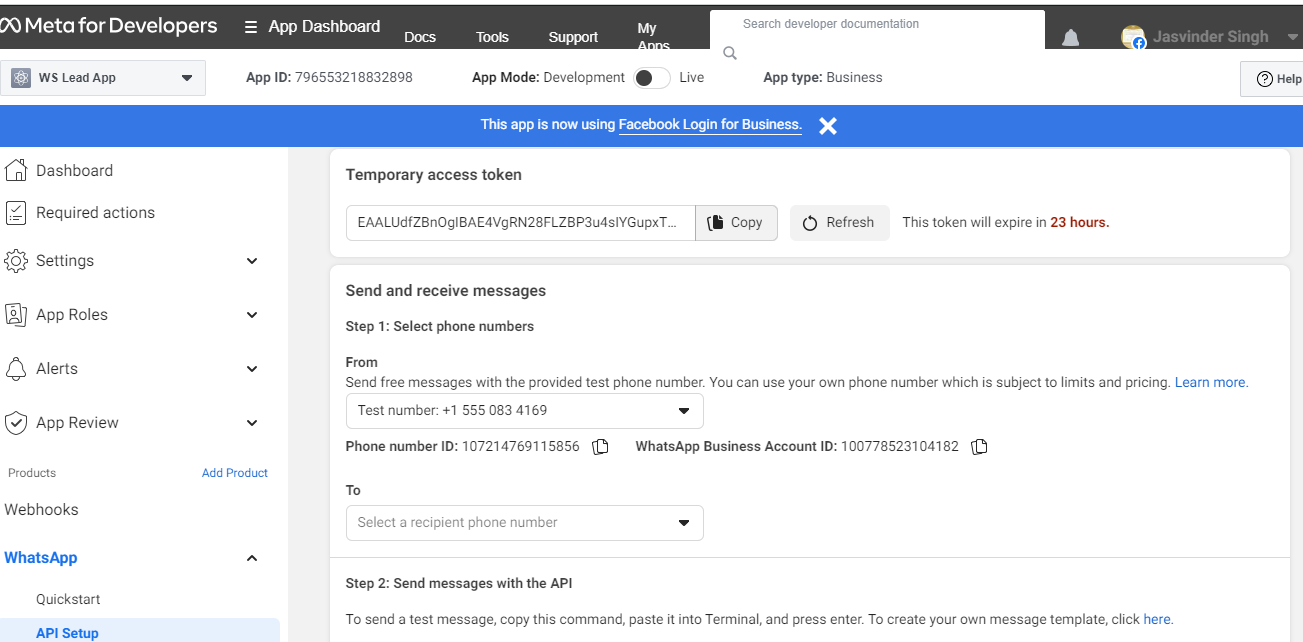Click the Meta for Developers logo
The height and width of the screenshot is (642, 1303).
click(109, 26)
